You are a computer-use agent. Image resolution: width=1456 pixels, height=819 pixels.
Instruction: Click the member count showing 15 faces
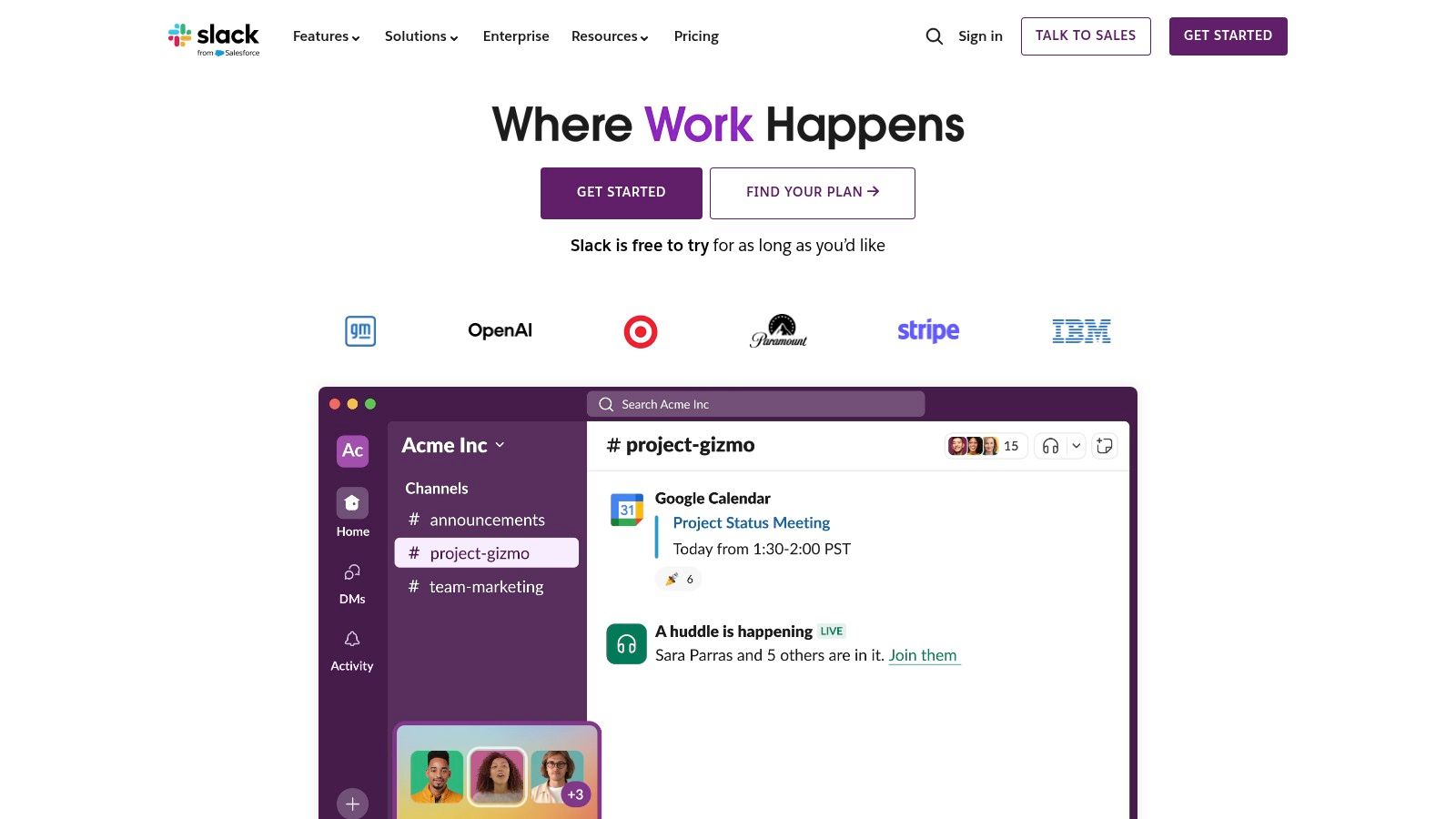(985, 446)
